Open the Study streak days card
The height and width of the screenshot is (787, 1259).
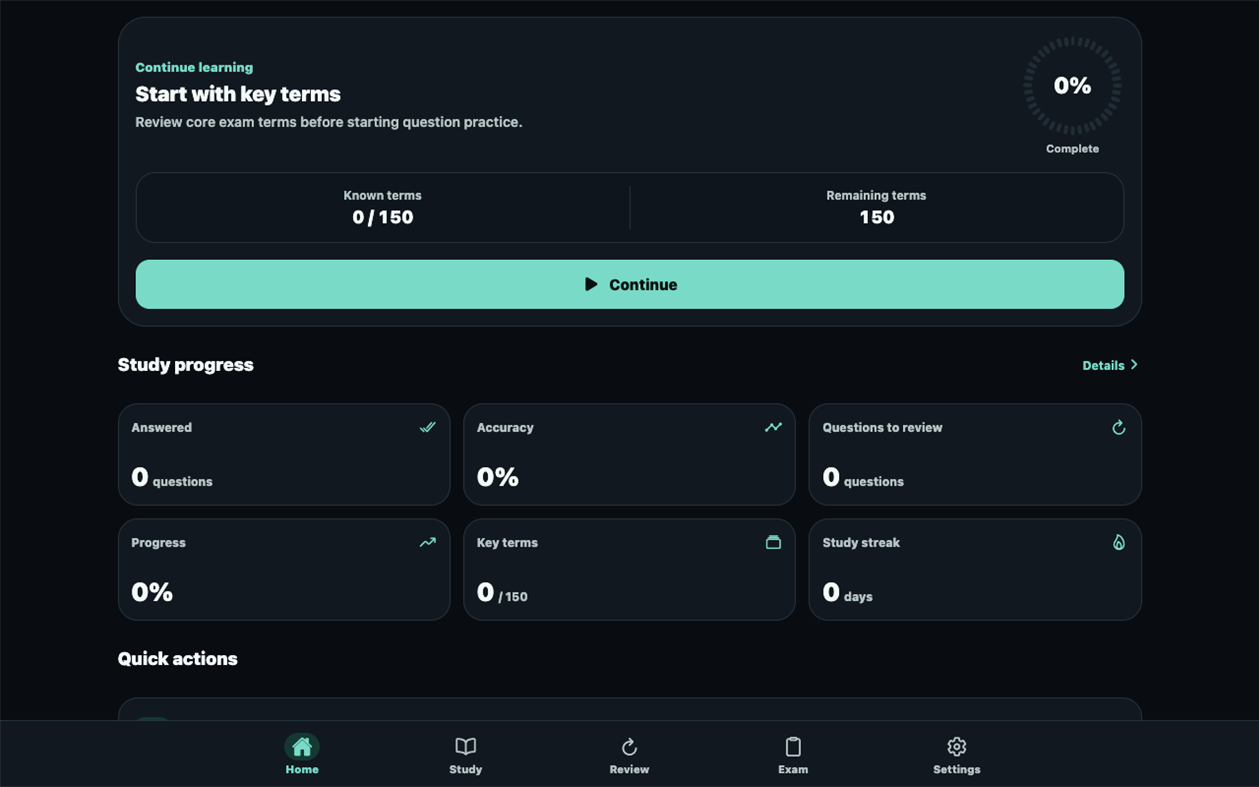(975, 569)
